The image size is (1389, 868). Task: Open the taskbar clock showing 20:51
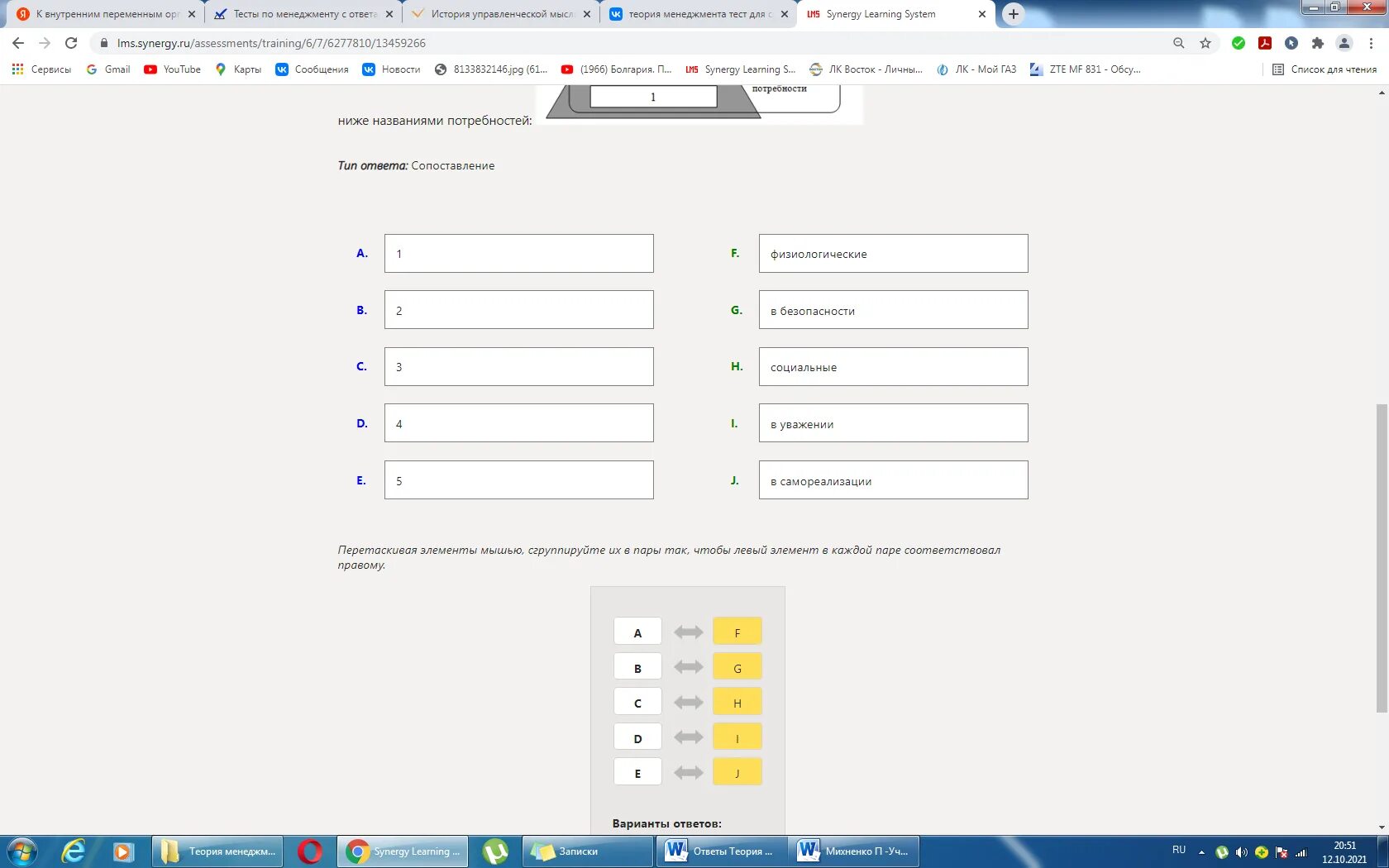tap(1344, 852)
